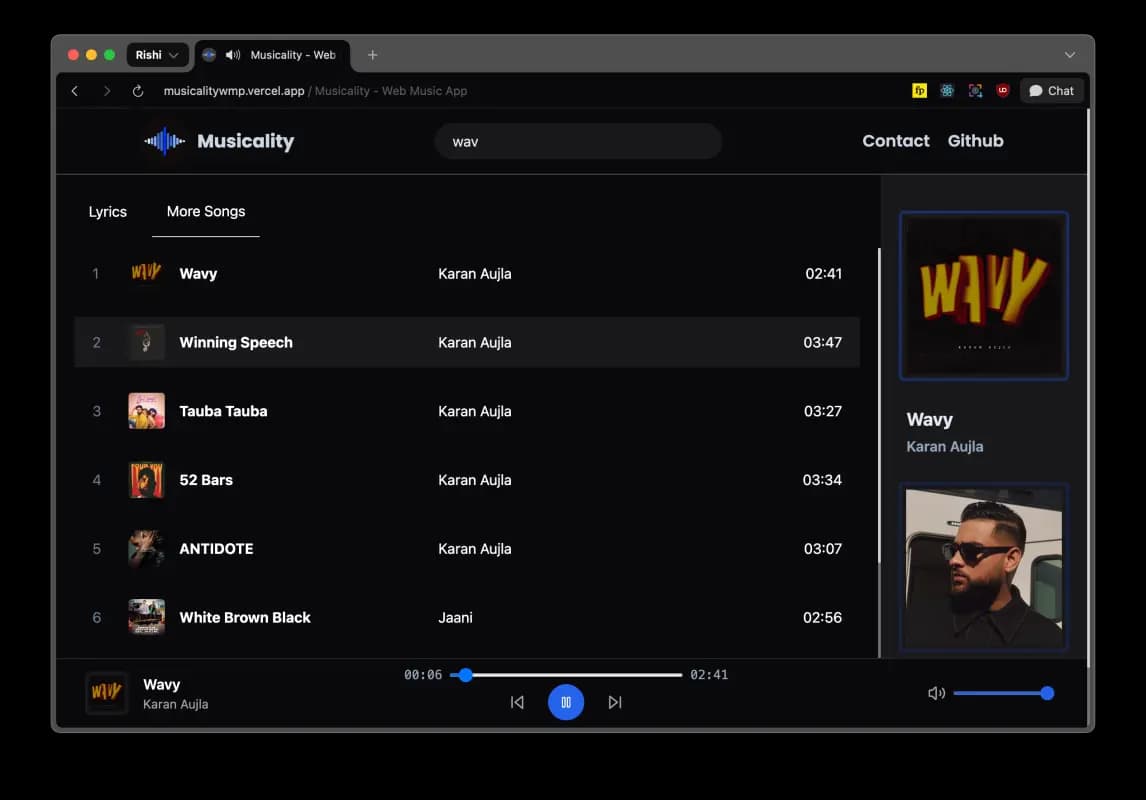The height and width of the screenshot is (800, 1146).
Task: Open a new browser tab
Action: [x=372, y=55]
